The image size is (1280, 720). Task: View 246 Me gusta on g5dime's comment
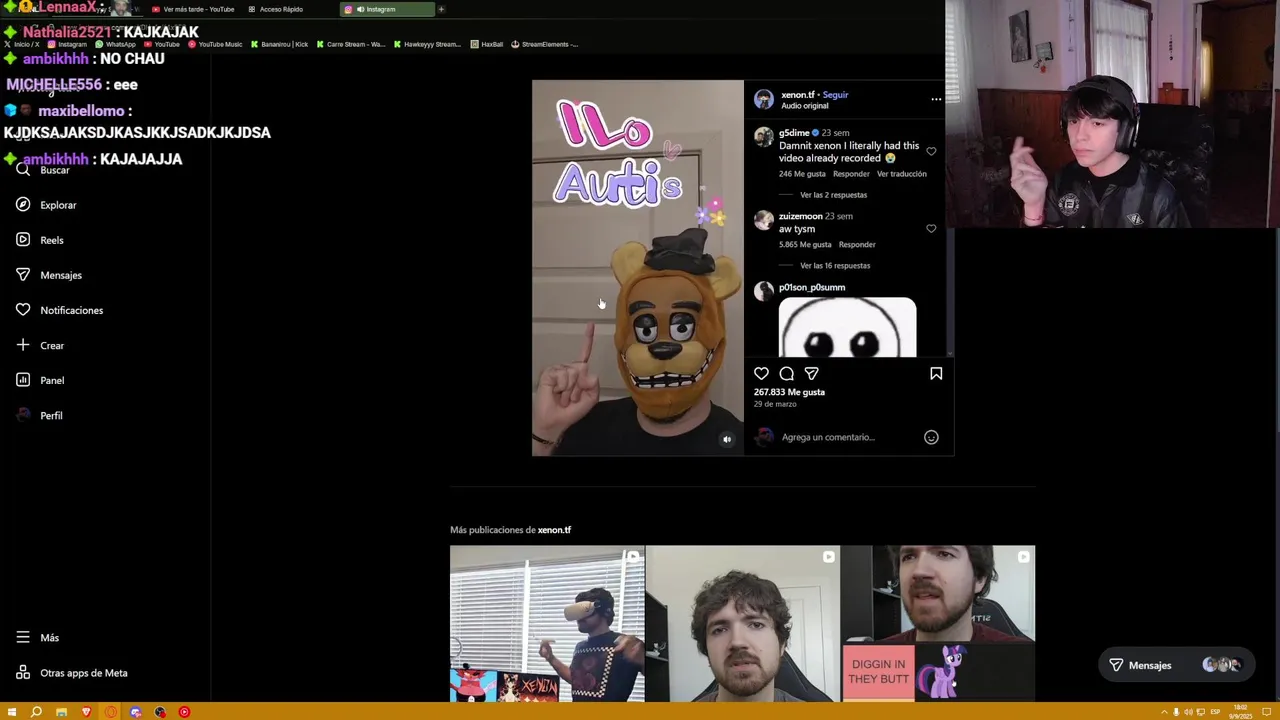pyautogui.click(x=804, y=174)
